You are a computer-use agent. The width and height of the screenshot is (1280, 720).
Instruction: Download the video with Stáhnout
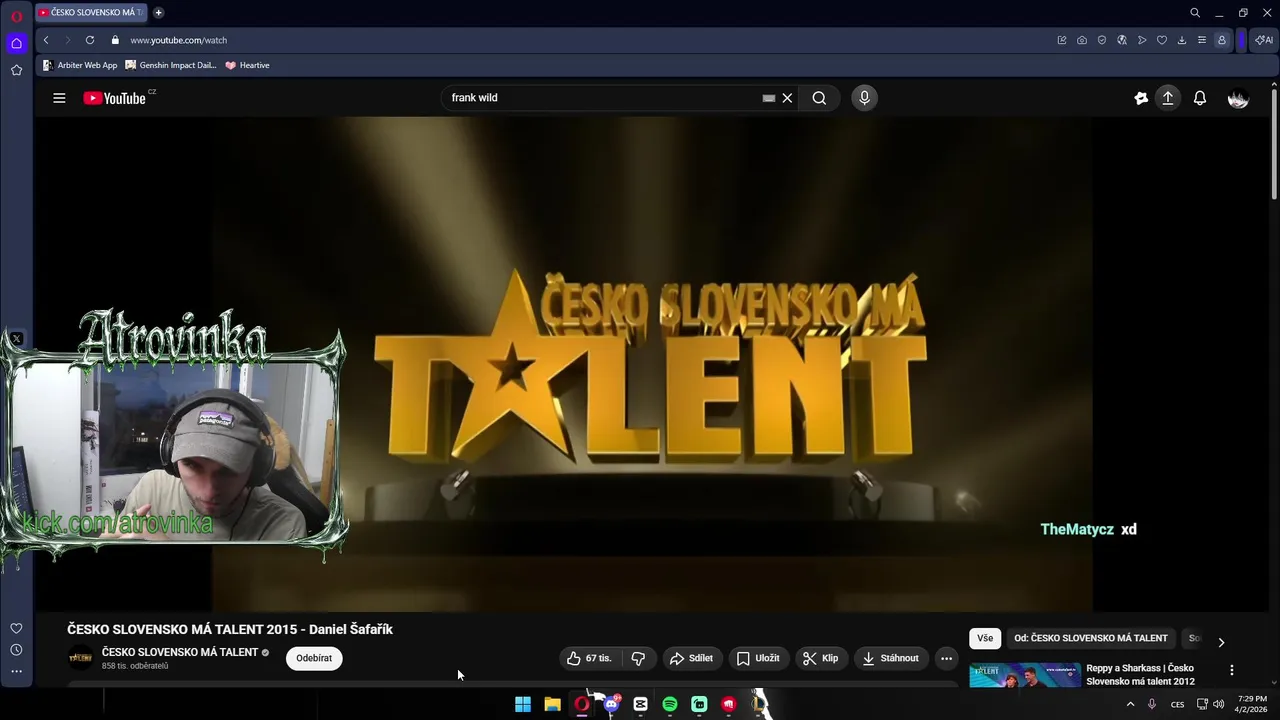pos(890,658)
